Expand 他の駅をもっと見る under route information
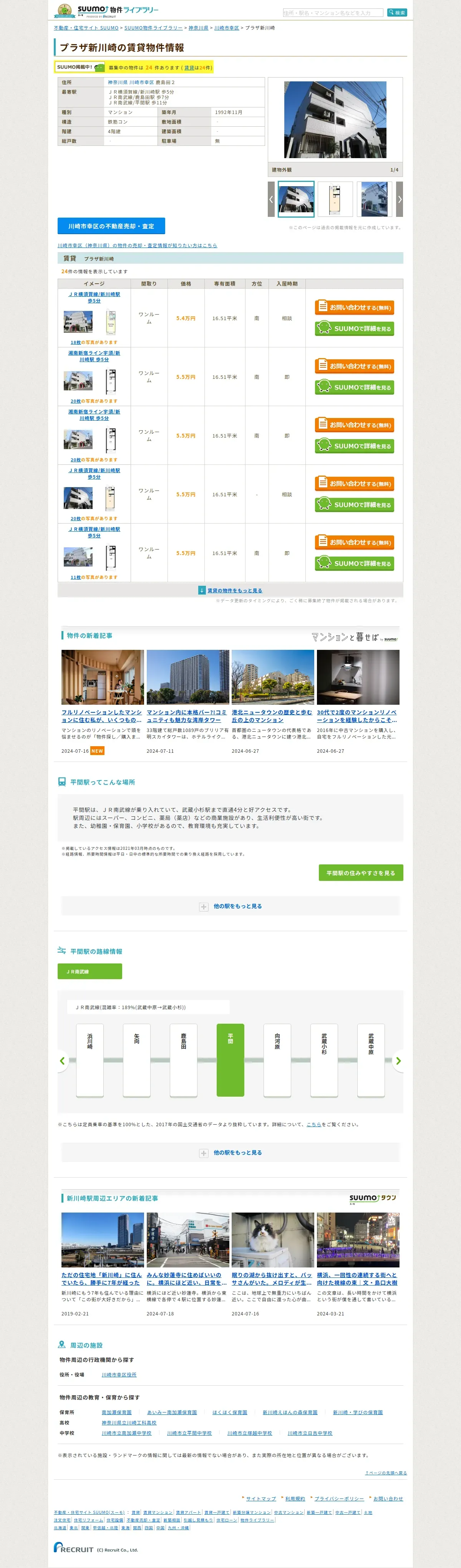The image size is (461, 1568). pyautogui.click(x=230, y=1153)
